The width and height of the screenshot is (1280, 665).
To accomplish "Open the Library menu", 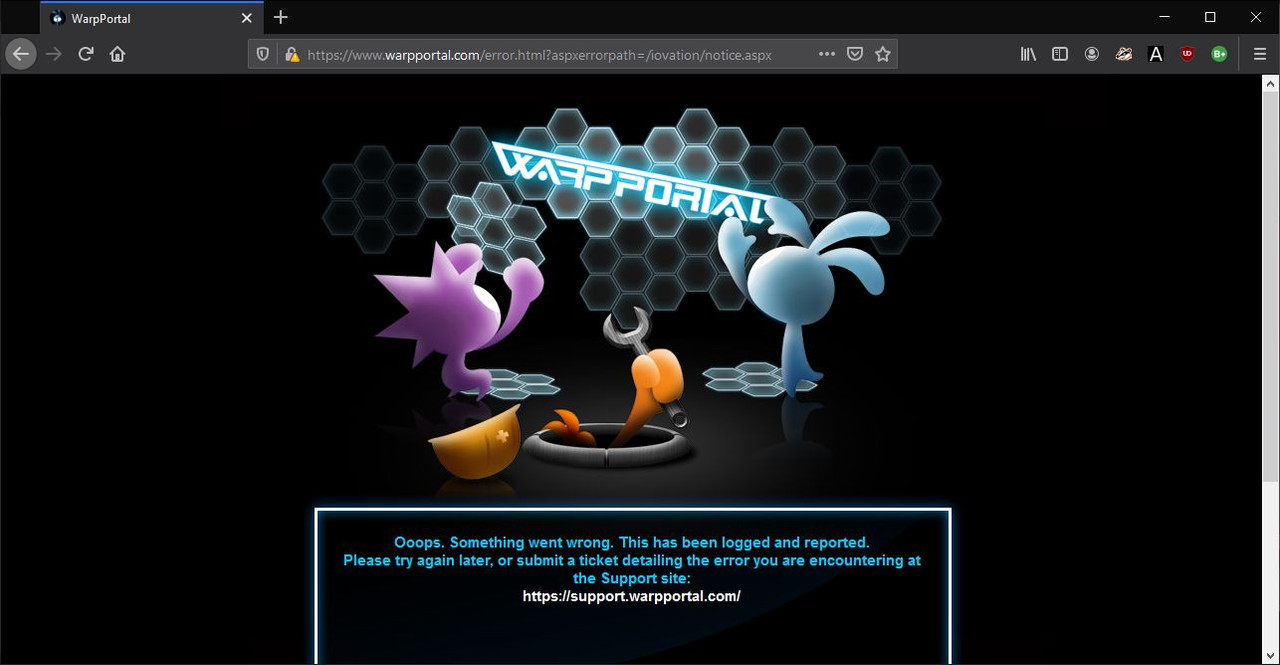I will [1028, 54].
